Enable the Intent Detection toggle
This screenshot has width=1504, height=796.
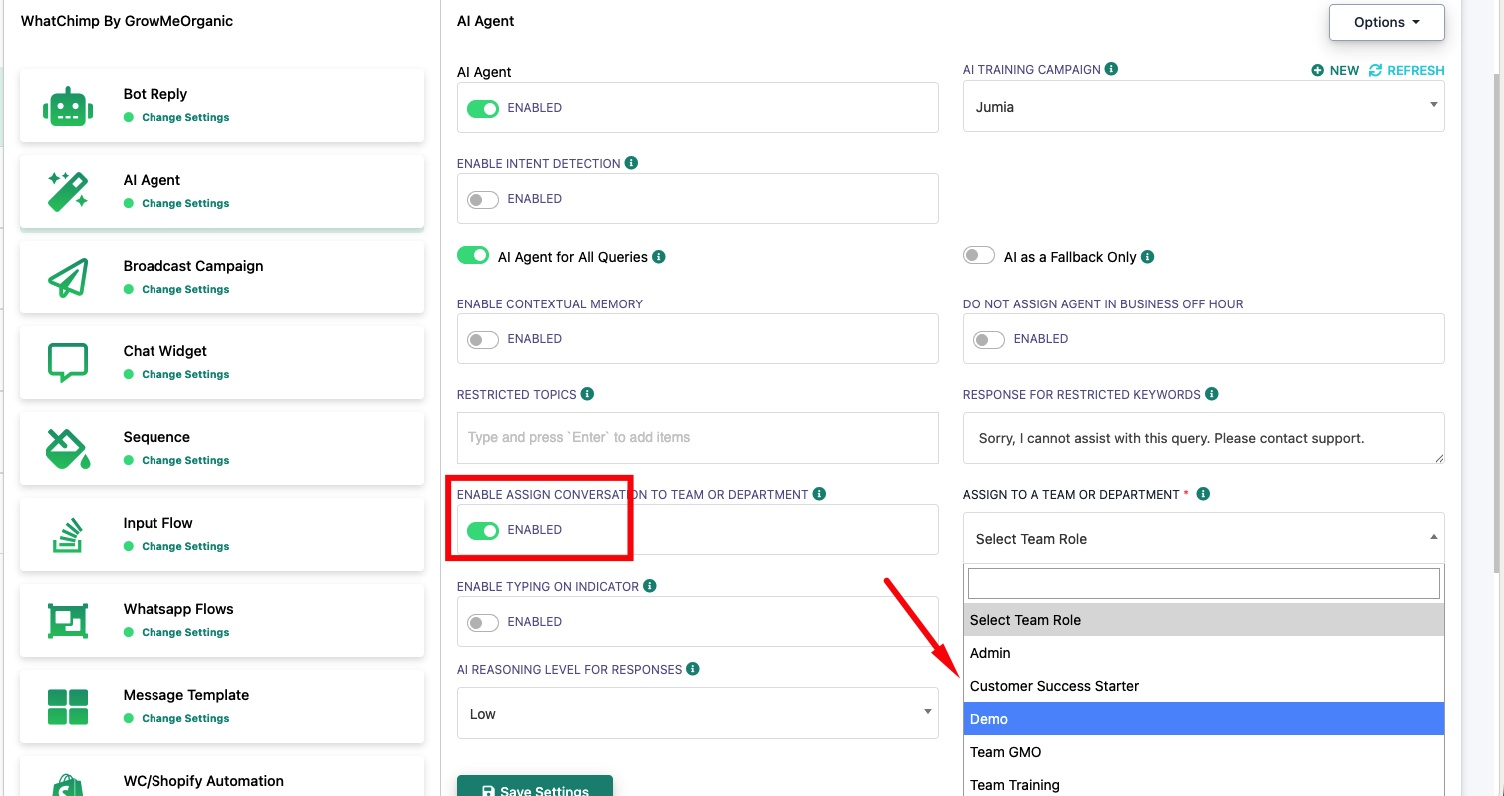point(483,199)
